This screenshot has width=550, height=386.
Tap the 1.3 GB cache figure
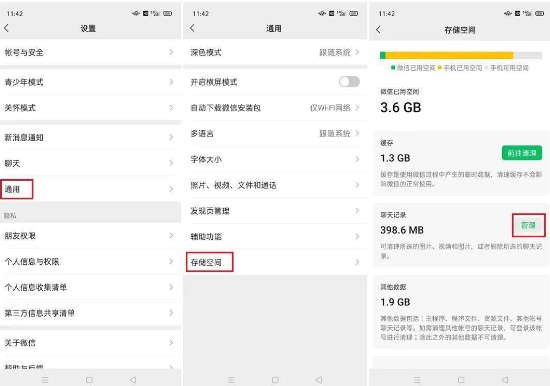click(x=395, y=158)
